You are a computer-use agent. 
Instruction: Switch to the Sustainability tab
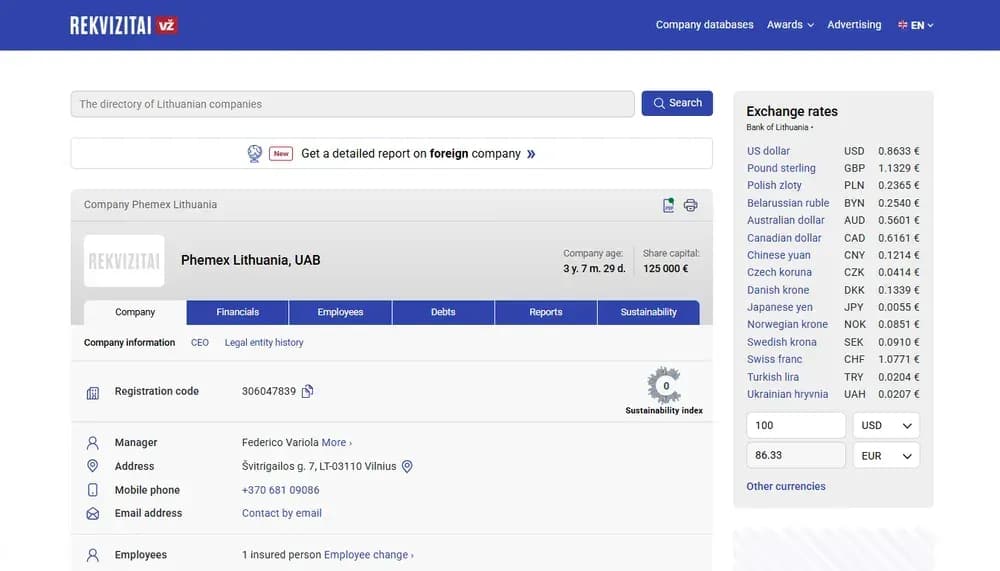648,312
